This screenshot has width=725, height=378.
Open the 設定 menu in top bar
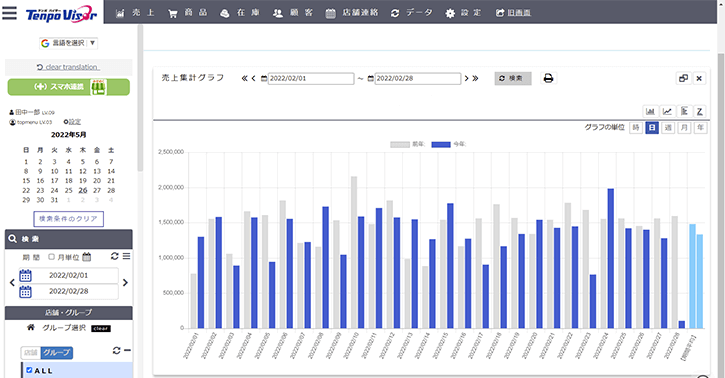pyautogui.click(x=464, y=13)
